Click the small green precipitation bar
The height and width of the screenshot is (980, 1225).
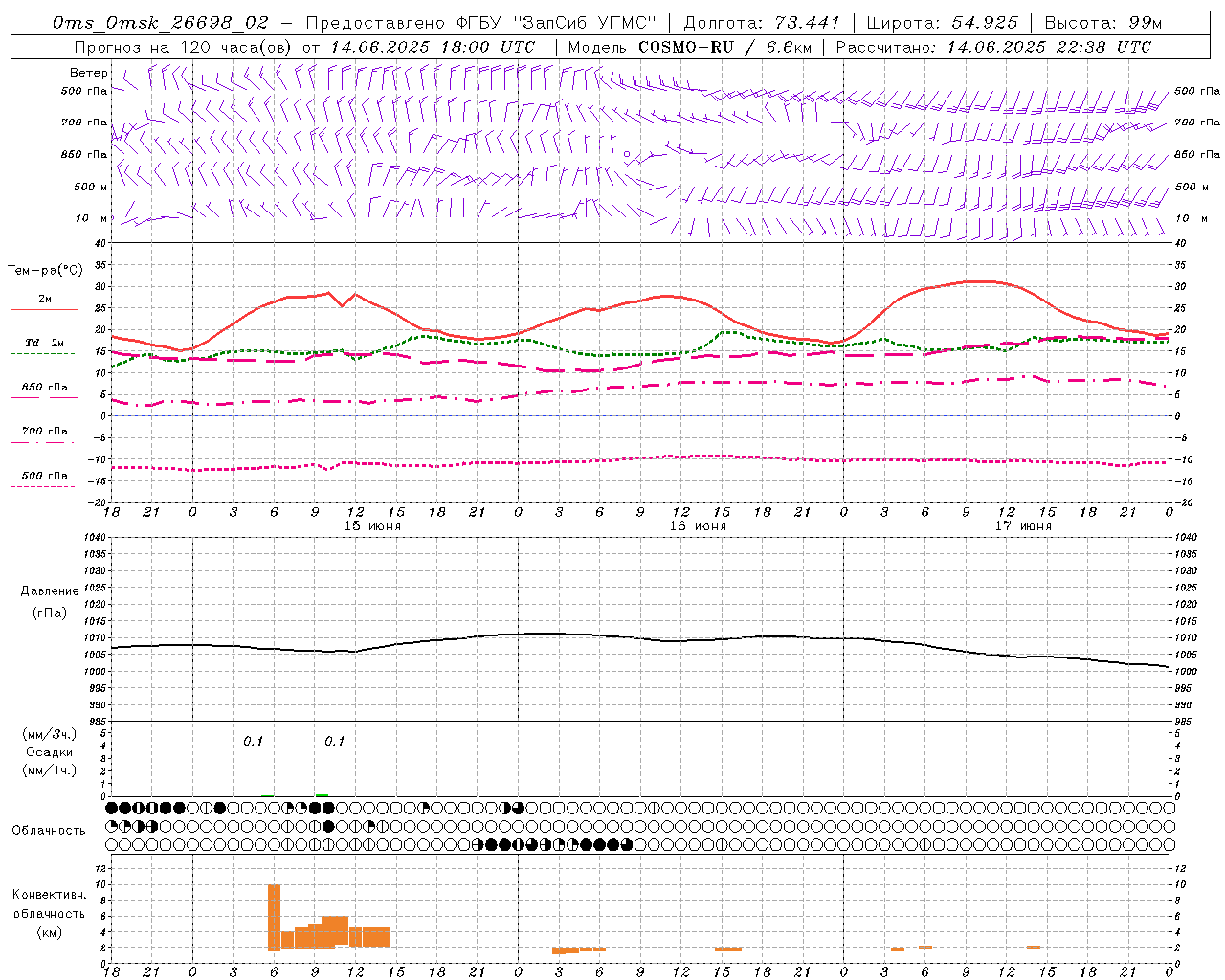pos(323,794)
